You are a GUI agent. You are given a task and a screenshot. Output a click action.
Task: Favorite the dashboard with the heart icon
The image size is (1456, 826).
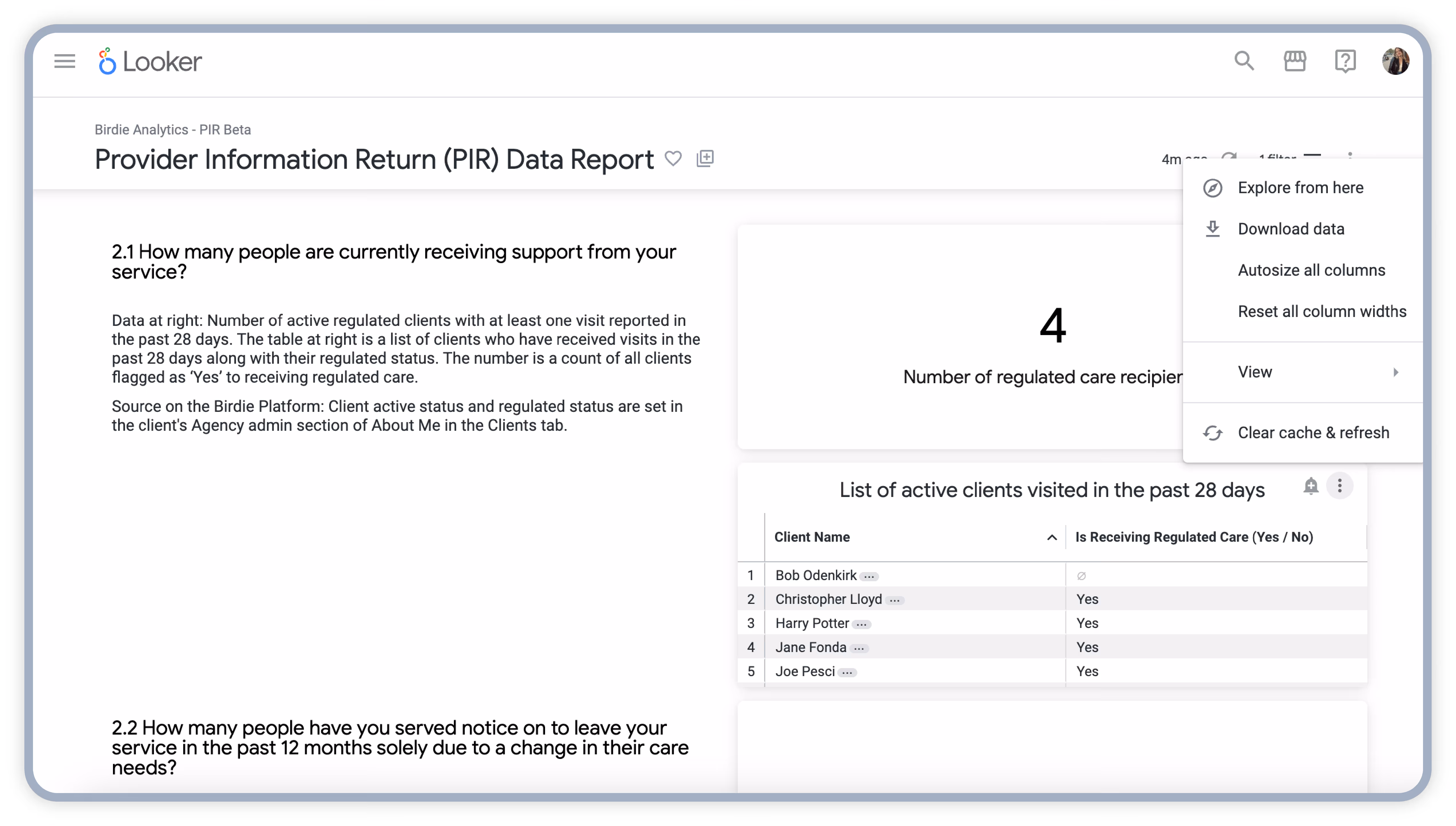[673, 158]
